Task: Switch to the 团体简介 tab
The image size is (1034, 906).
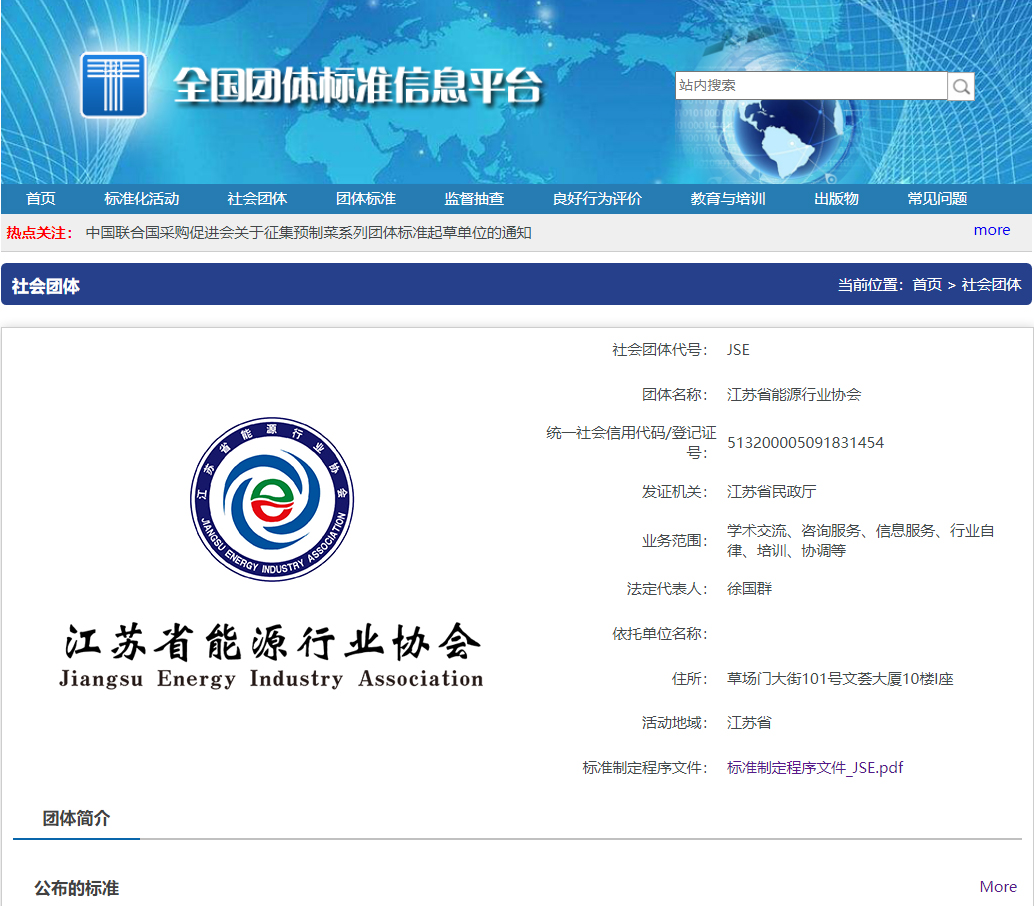Action: pos(76,818)
